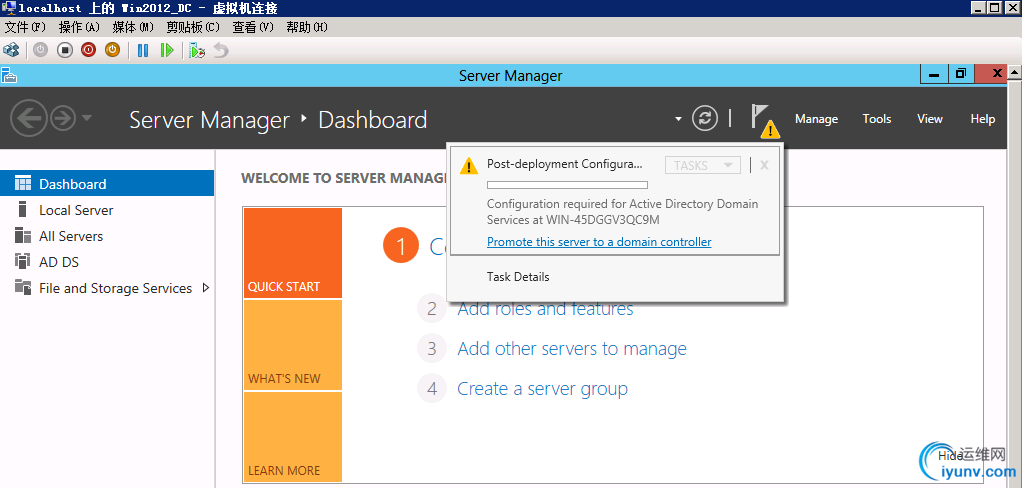Click Add other servers to manage
The image size is (1022, 488).
[572, 349]
